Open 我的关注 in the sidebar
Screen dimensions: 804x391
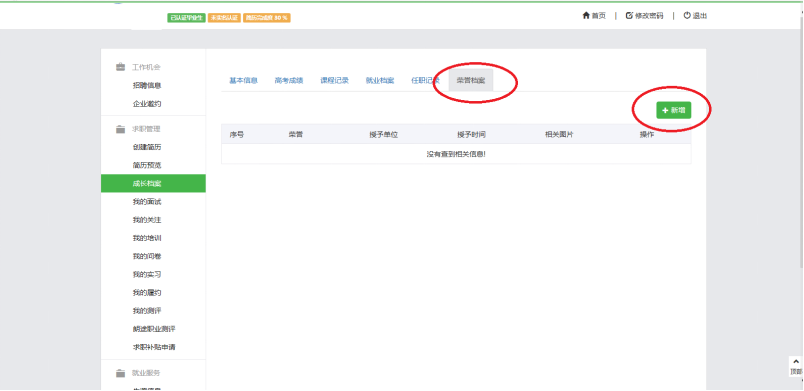pos(147,220)
